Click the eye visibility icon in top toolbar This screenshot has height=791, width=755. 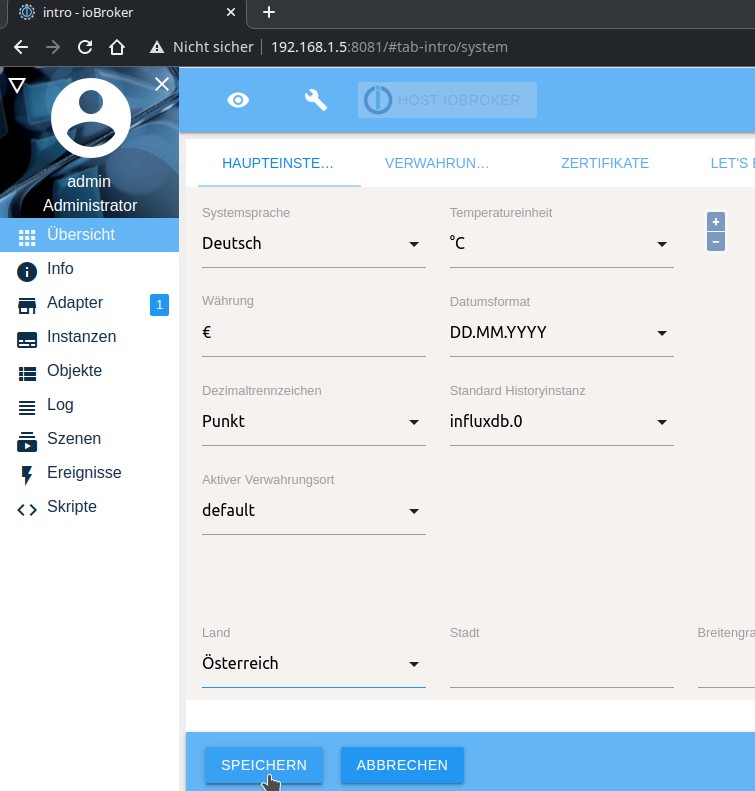click(238, 100)
